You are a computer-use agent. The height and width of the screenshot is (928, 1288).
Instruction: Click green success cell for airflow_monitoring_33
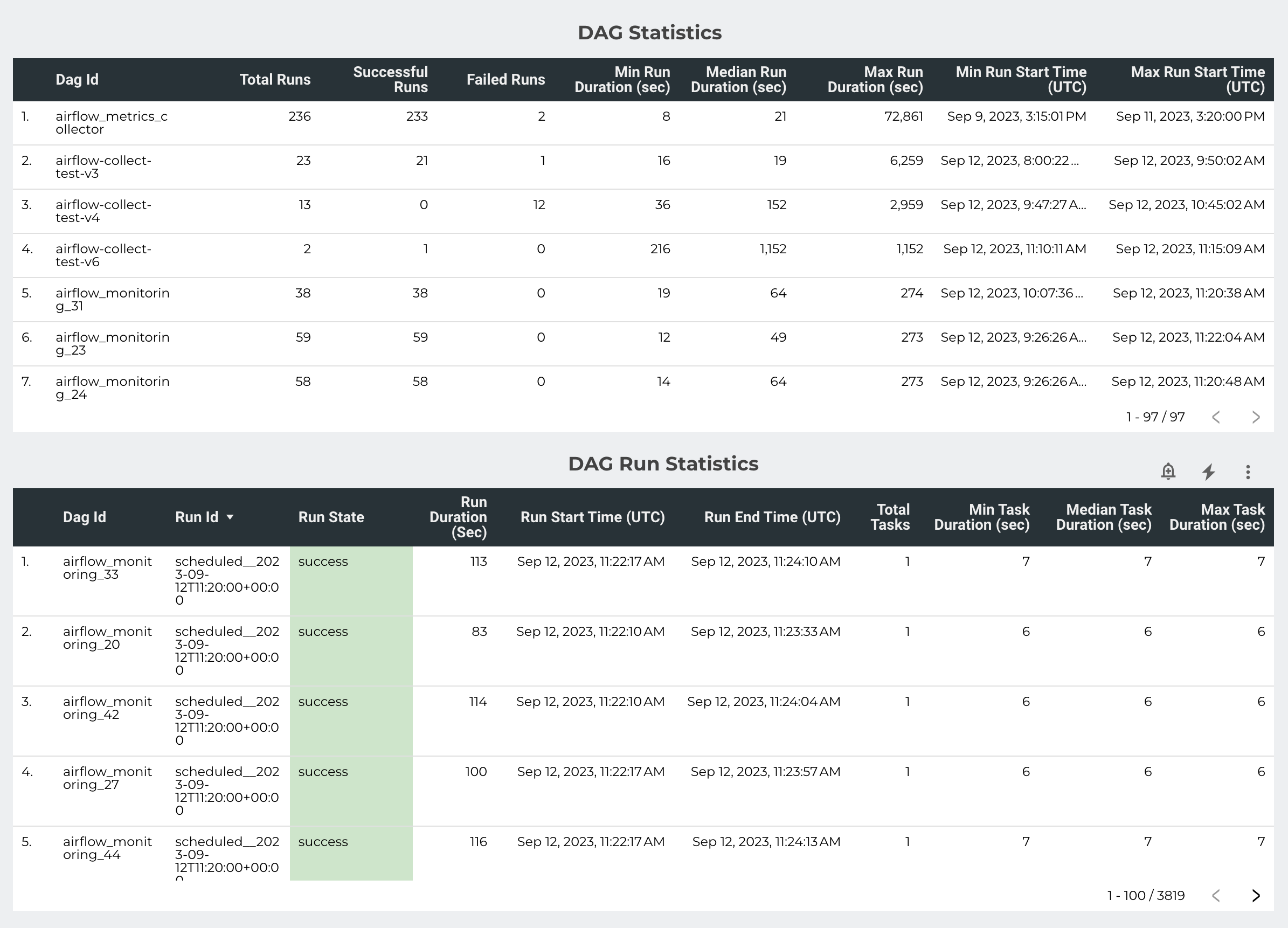pos(351,580)
